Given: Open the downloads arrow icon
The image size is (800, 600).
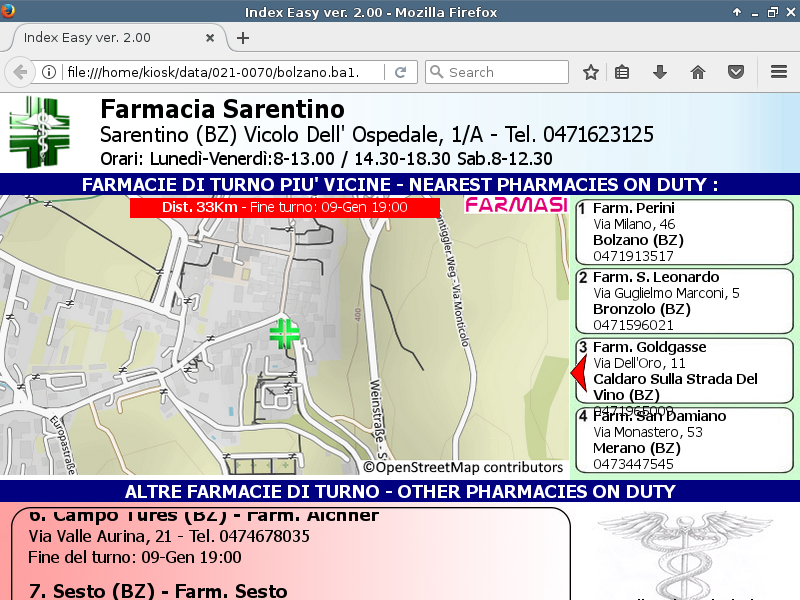Looking at the screenshot, I should 659,72.
